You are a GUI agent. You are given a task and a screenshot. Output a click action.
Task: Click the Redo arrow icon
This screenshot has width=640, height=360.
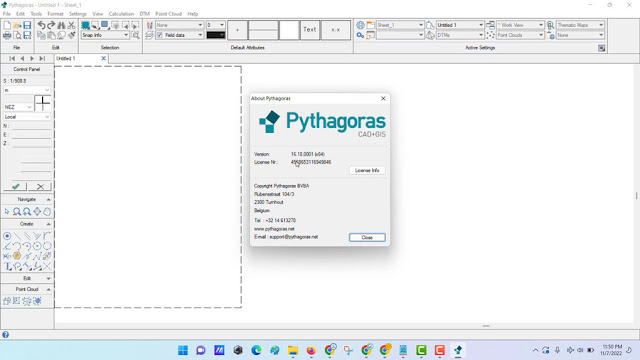click(x=51, y=25)
